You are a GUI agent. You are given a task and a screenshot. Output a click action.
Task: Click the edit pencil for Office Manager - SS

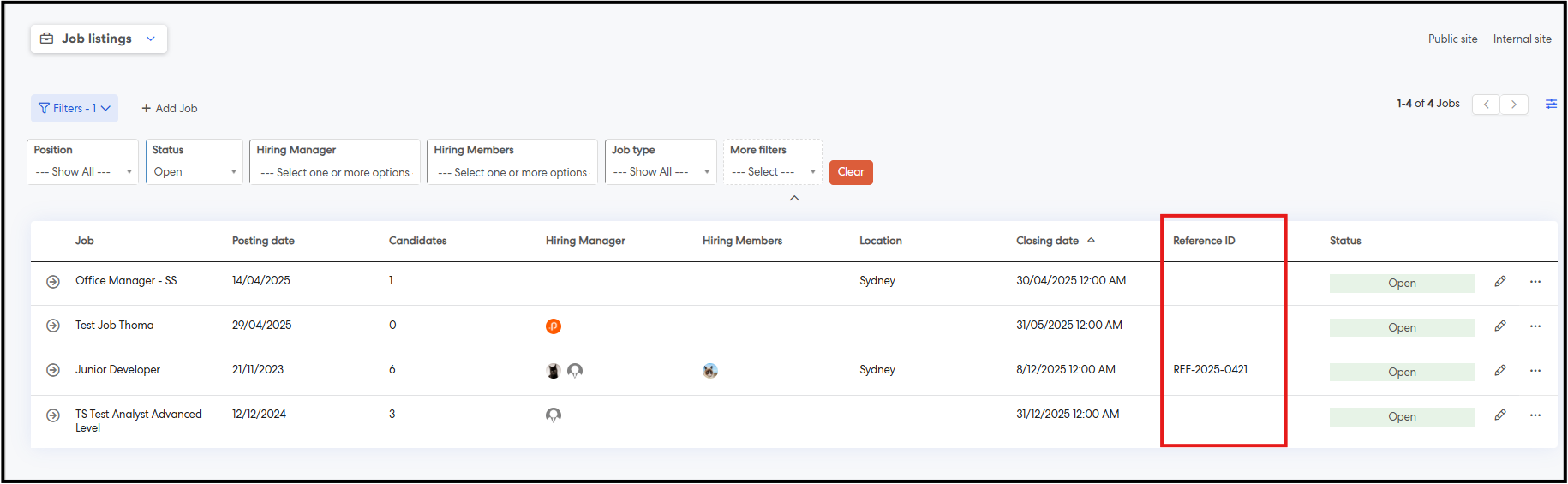[1500, 282]
